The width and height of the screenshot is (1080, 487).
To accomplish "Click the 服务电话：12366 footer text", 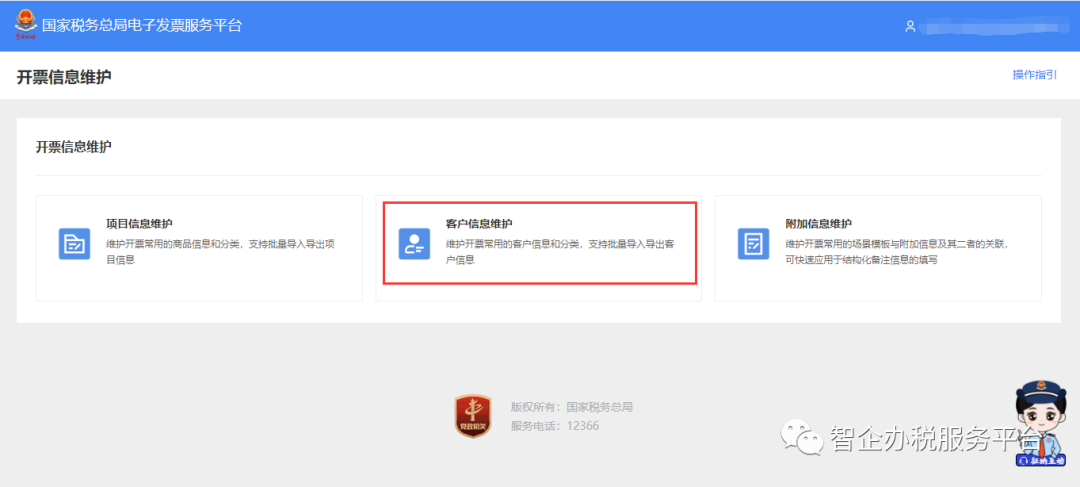I will click(555, 426).
